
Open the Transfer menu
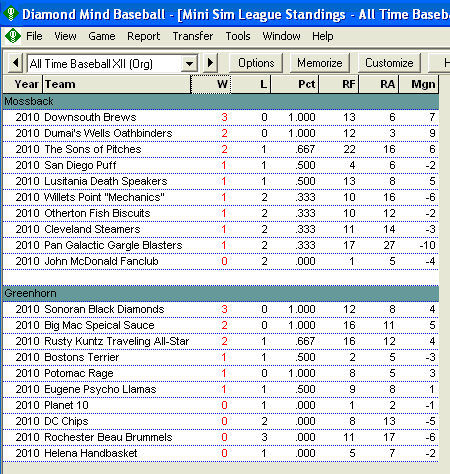click(193, 36)
